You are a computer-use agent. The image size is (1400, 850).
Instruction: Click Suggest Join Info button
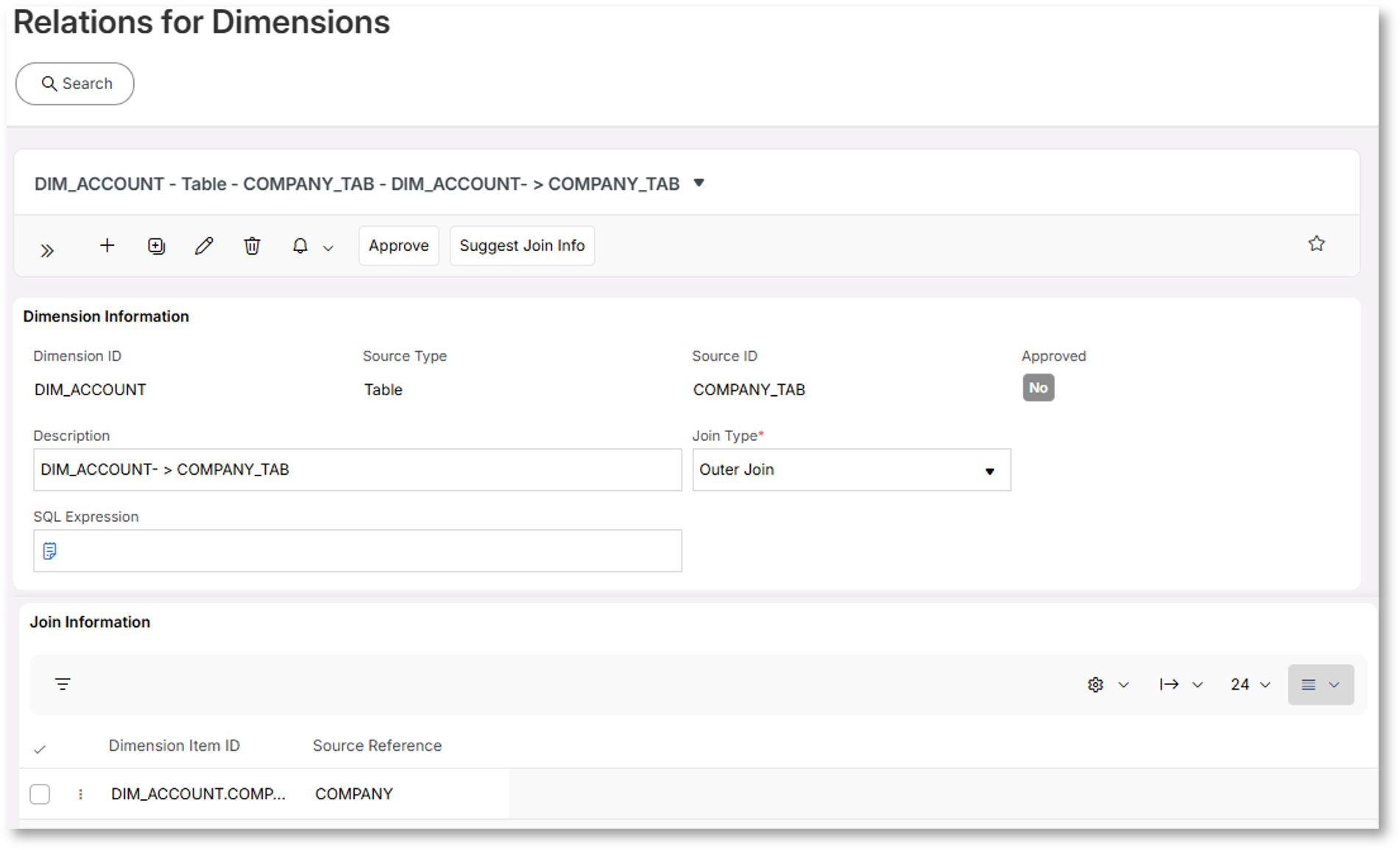coord(522,246)
